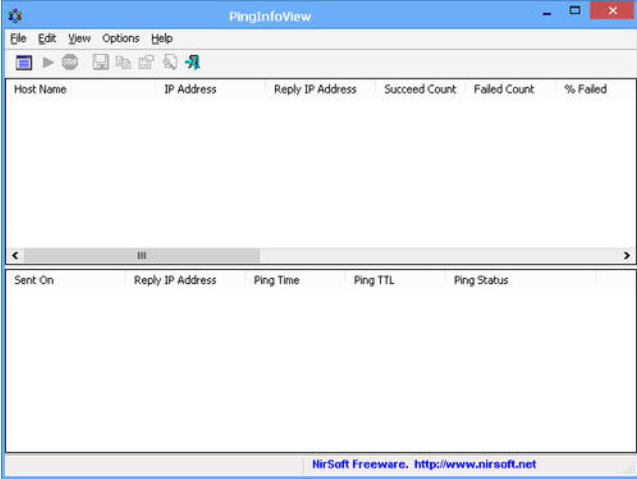Open the http://www.nirsoft.net link
The height and width of the screenshot is (479, 637).
475,464
